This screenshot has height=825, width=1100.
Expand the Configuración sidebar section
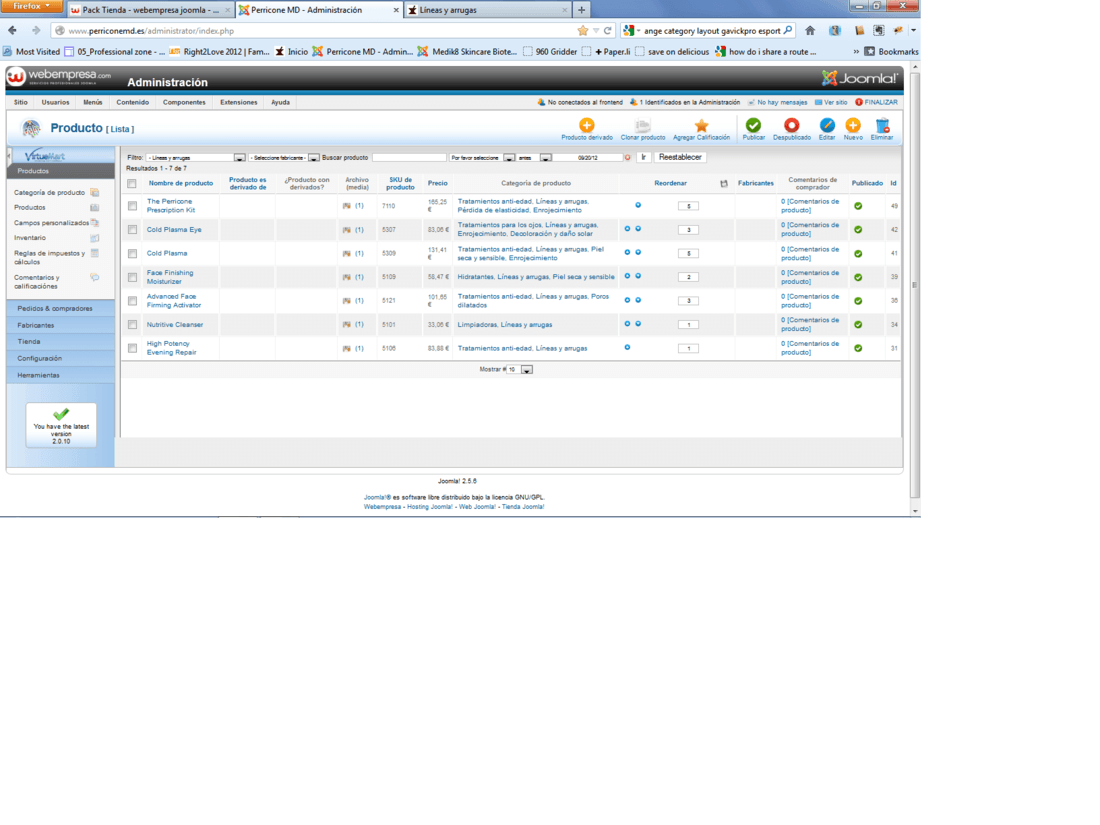[x=60, y=358]
